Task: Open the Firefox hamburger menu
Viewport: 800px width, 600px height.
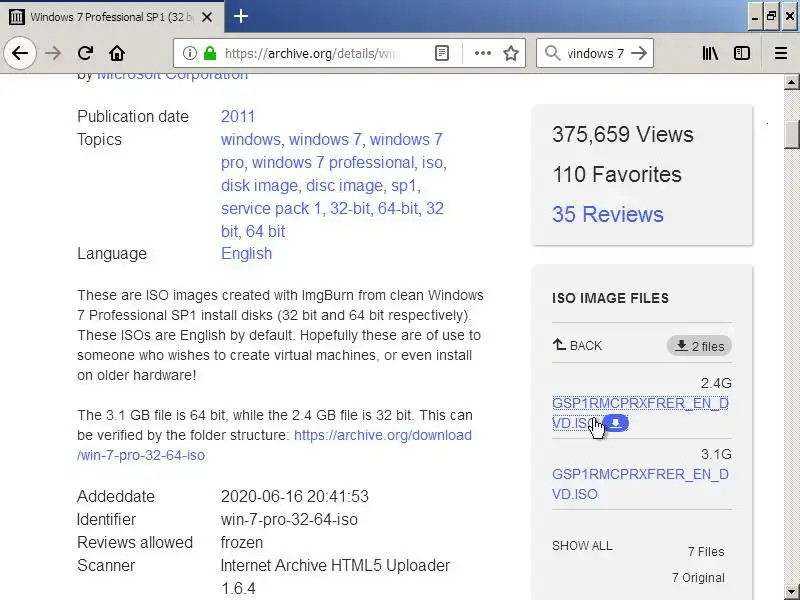Action: (781, 53)
